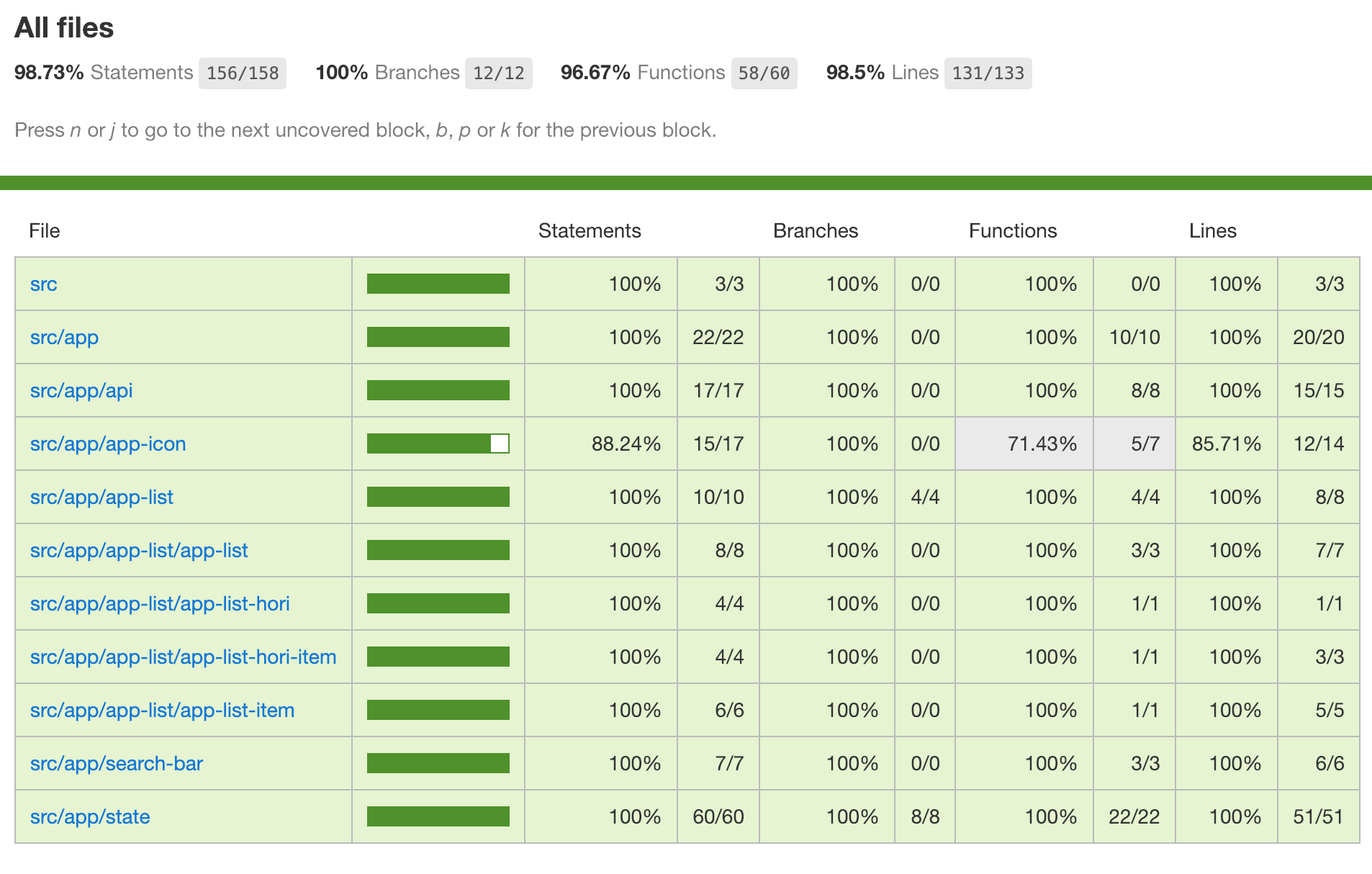Open the src/app/app-list/app-list-item link
This screenshot has height=874, width=1372.
pyautogui.click(x=162, y=711)
